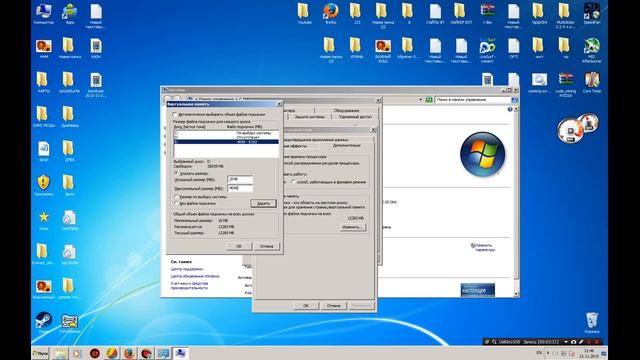This screenshot has width=640, height=360.
Task: Click the 'Задать' button
Action: coord(263,203)
